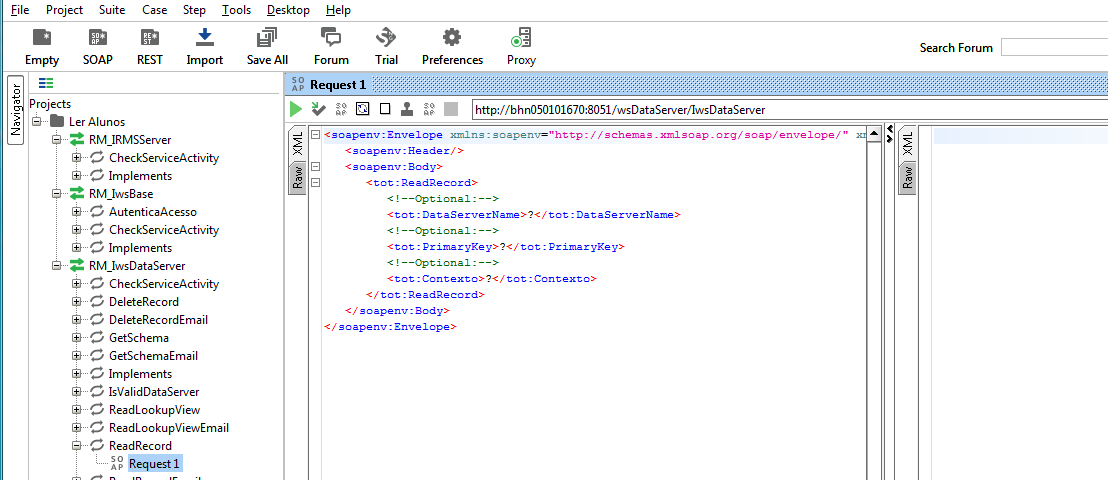
Task: Click the empty square icon in request toolbar
Action: pyautogui.click(x=384, y=109)
